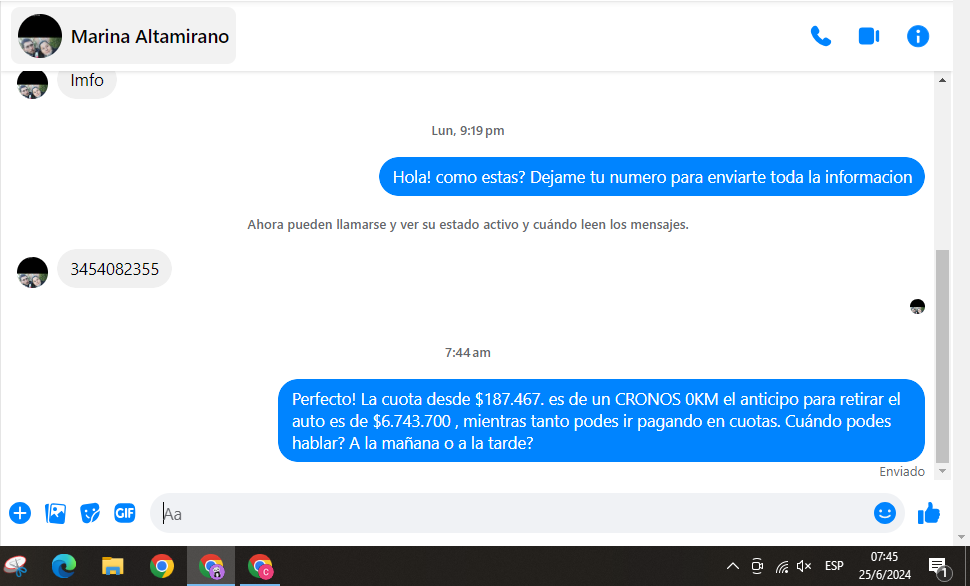Click the phone number message 3454082355
Screen dimensions: 970x586
(x=114, y=269)
